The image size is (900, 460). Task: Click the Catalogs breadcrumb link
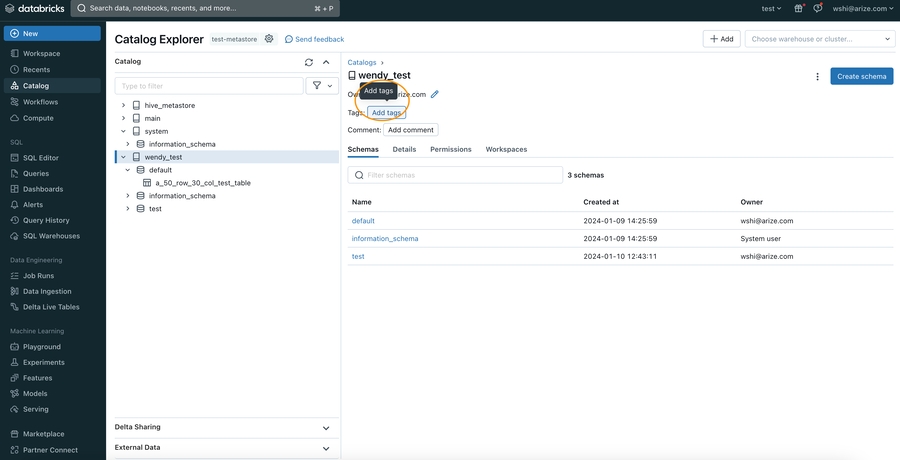pos(362,62)
